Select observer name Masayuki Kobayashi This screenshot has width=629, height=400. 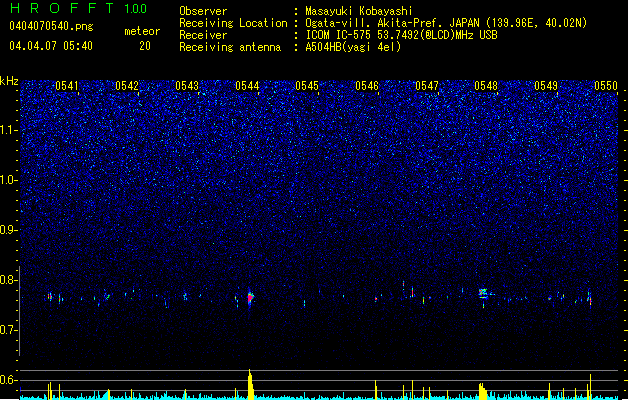[x=359, y=11]
